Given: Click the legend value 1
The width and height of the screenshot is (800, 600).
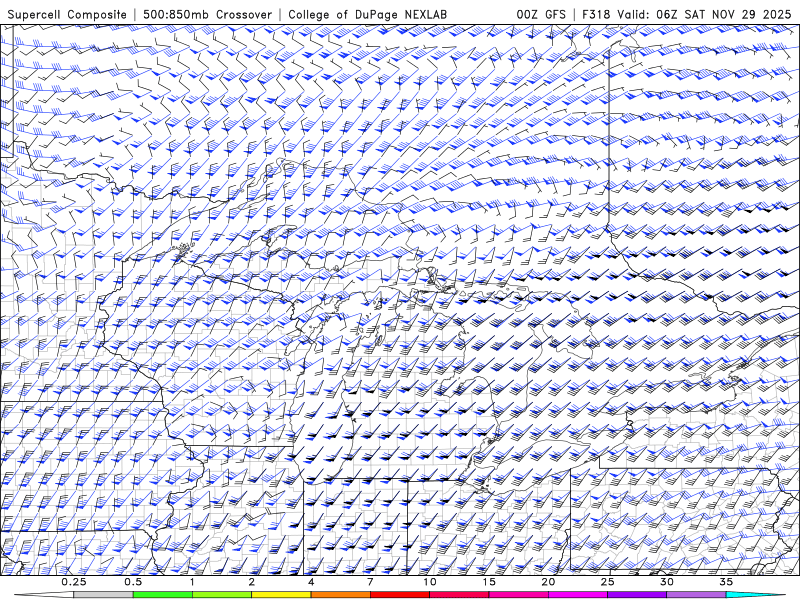Looking at the screenshot, I should [x=192, y=582].
